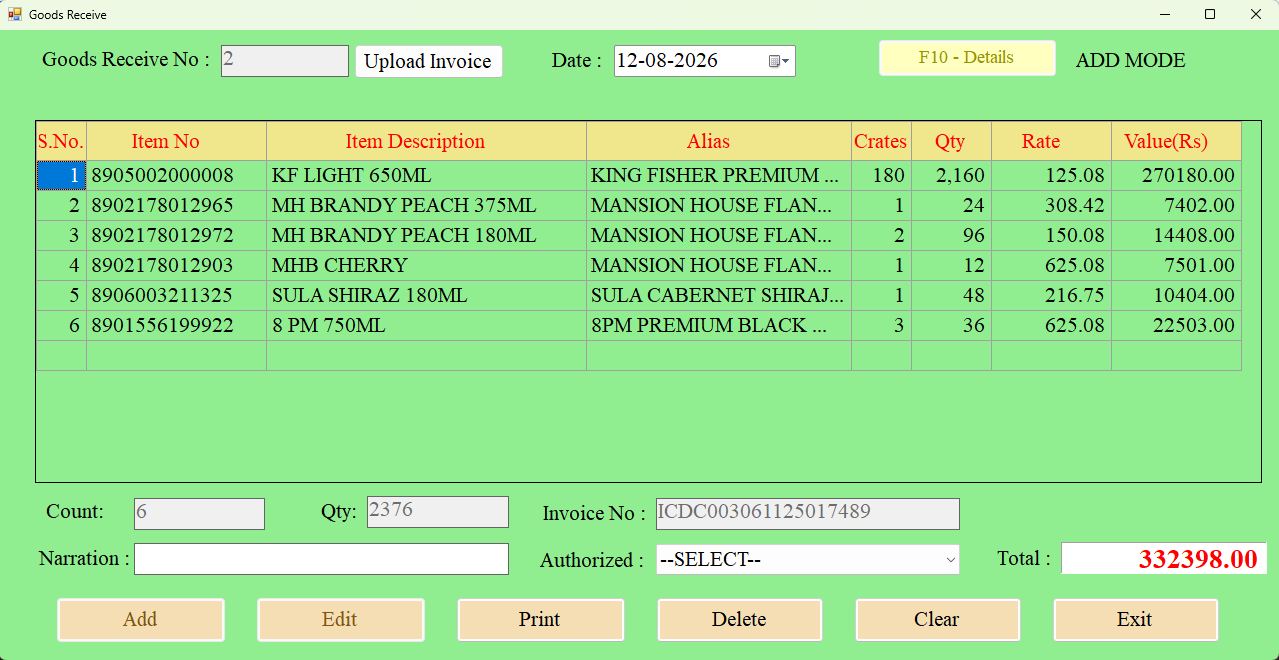The height and width of the screenshot is (660, 1279).
Task: Select the S.No. column header
Action: coord(61,142)
